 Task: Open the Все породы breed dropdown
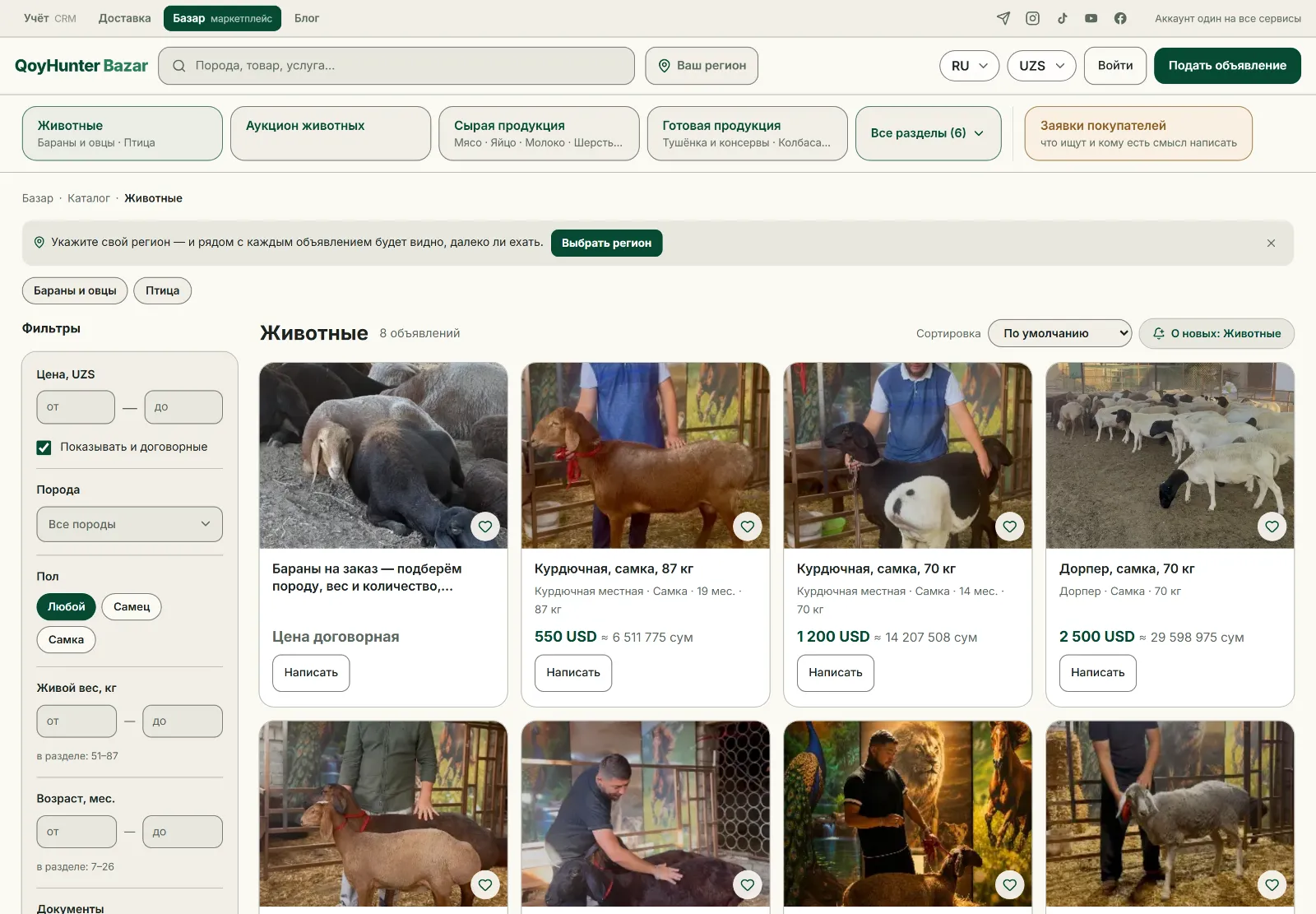coord(129,524)
